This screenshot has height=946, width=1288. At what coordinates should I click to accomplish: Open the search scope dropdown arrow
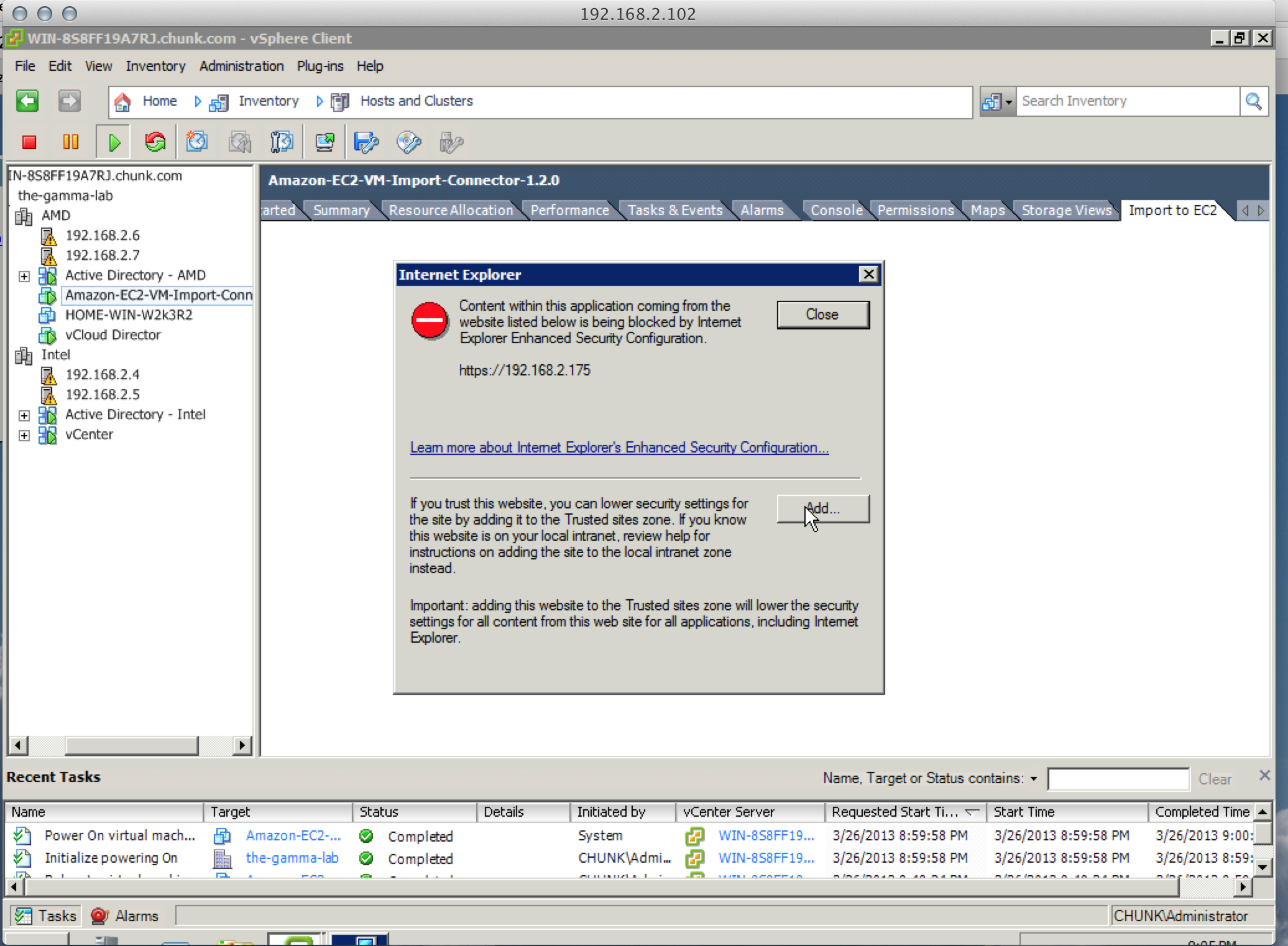pos(1008,102)
